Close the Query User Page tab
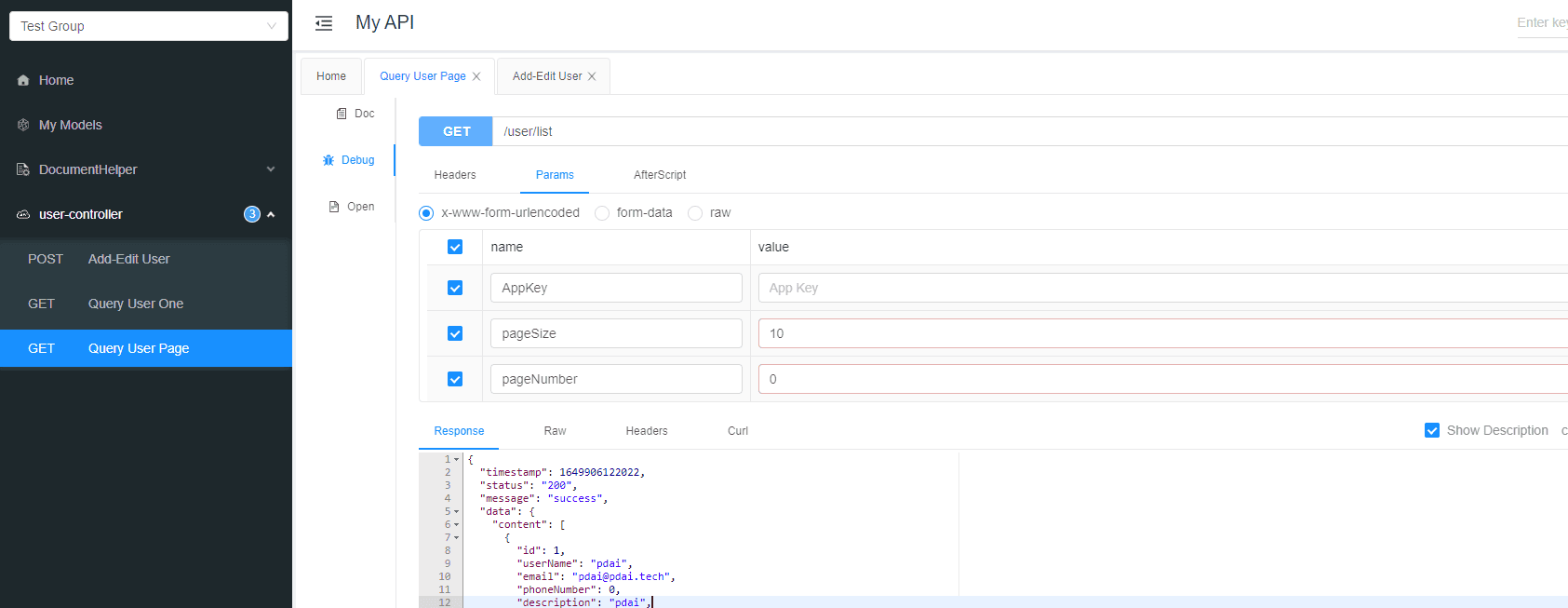1568x608 pixels. [476, 76]
